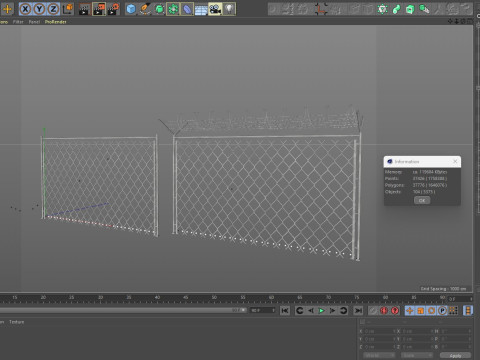Click the viewport rotate navigation icon
The image size is (480, 360).
coord(463,21)
